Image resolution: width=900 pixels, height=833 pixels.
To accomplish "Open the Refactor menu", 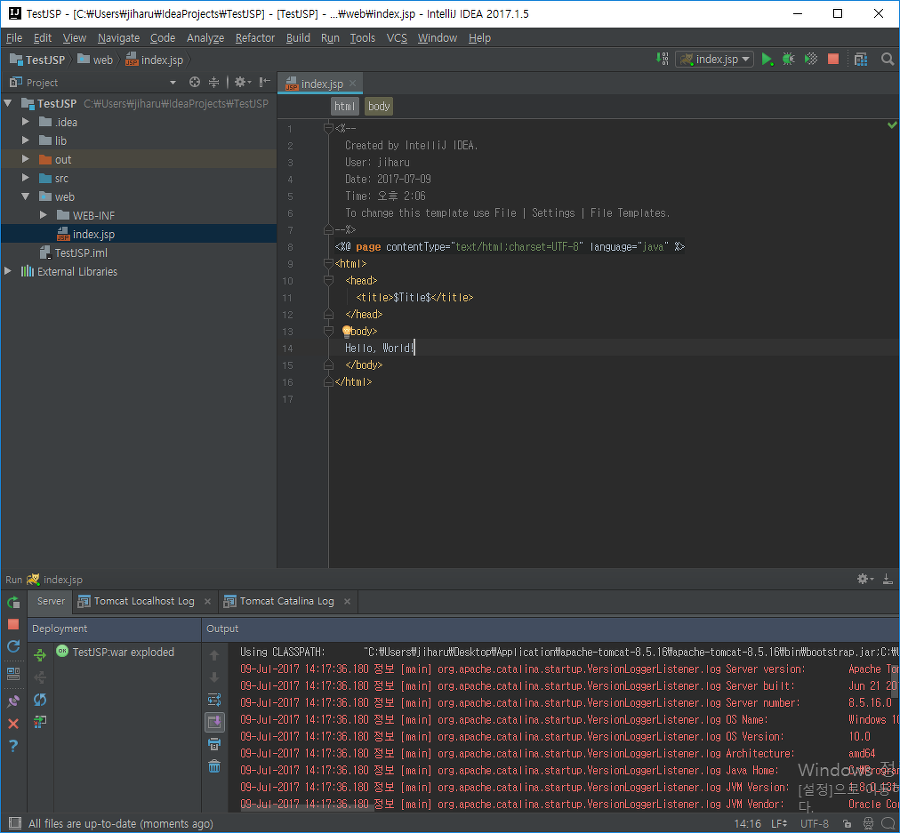I will tap(255, 38).
